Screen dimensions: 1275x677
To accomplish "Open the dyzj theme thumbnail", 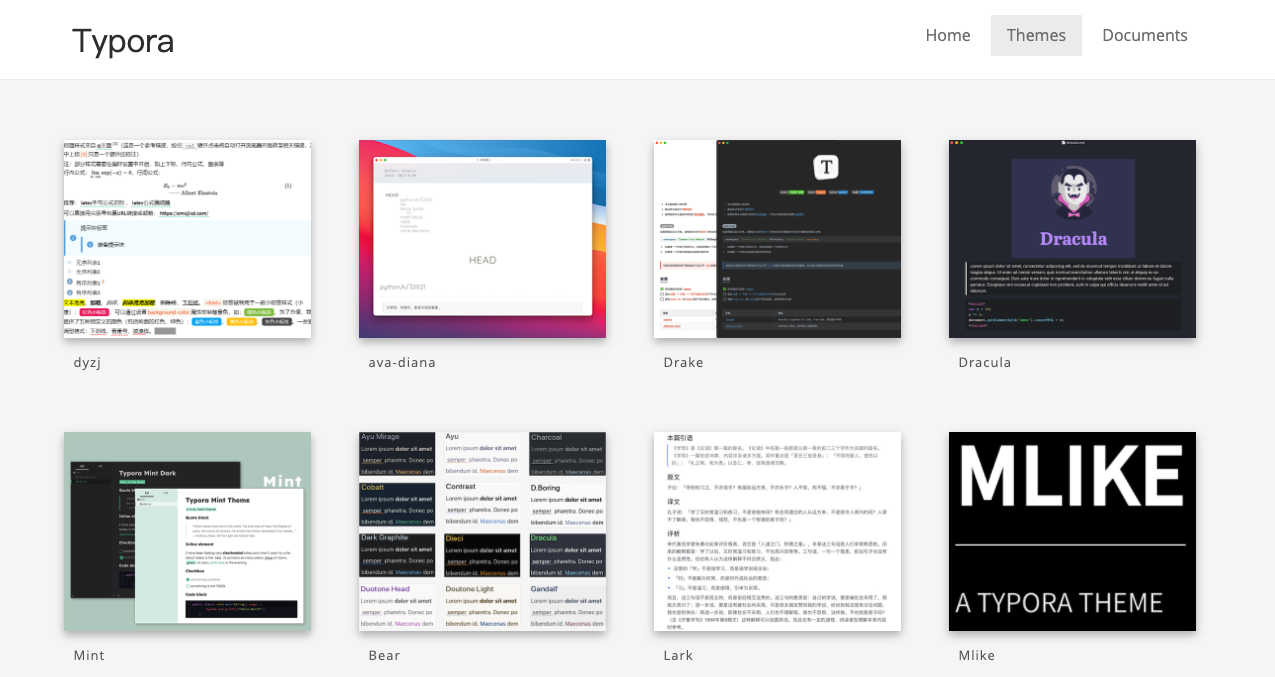I will coord(187,239).
